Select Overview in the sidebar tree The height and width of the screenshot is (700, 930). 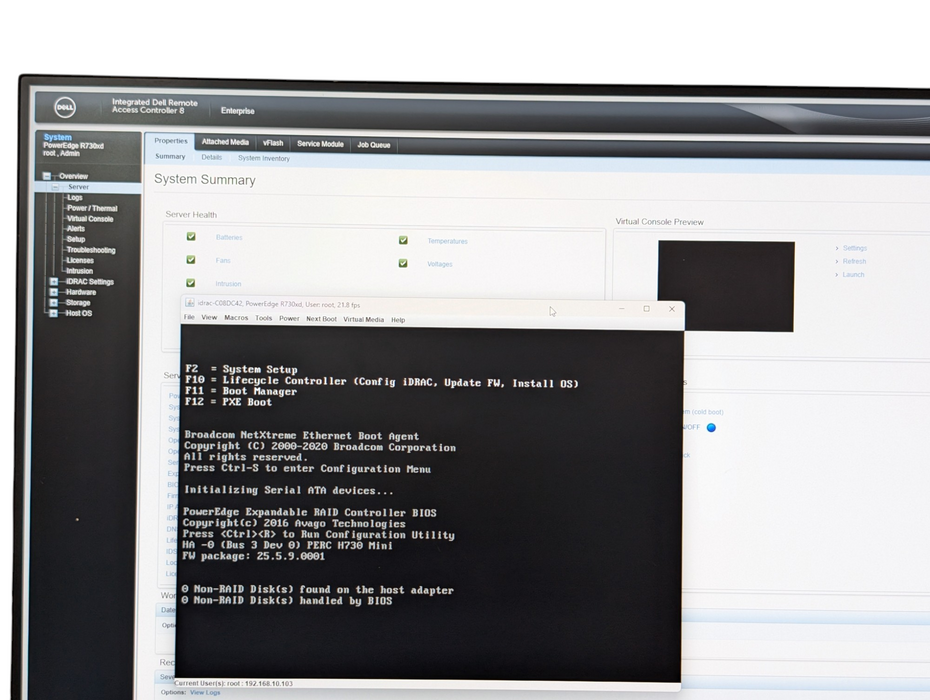[x=74, y=176]
